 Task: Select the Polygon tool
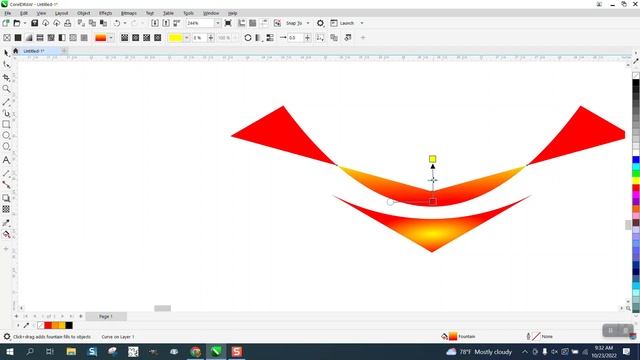coord(6,147)
